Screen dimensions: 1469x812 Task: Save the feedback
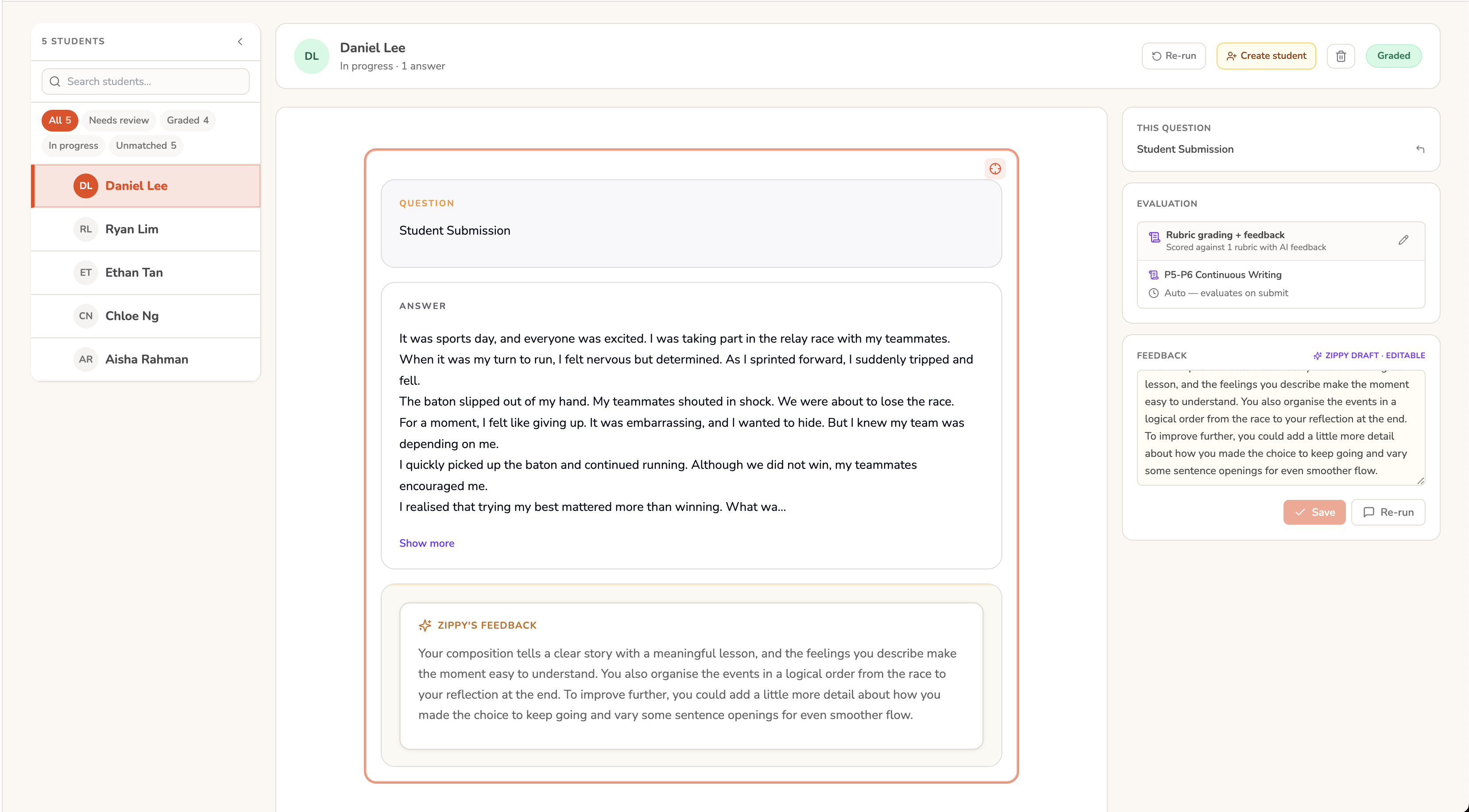pyautogui.click(x=1314, y=512)
